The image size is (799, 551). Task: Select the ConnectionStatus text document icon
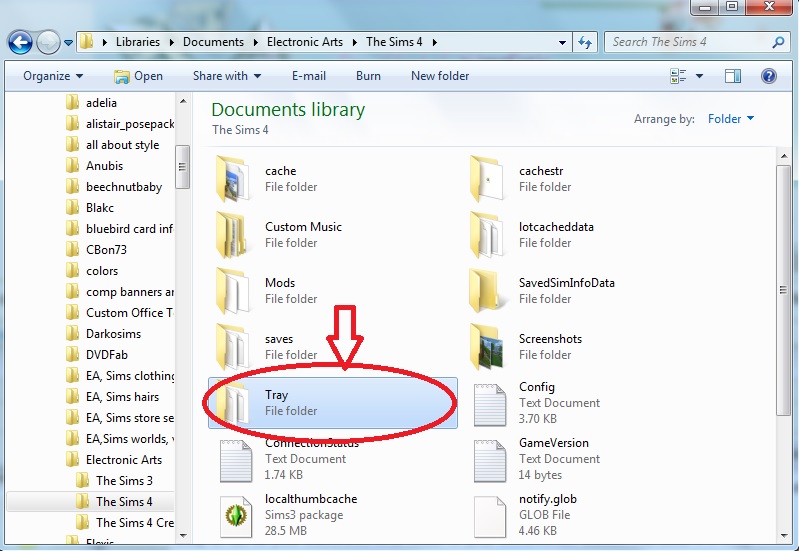tap(235, 461)
